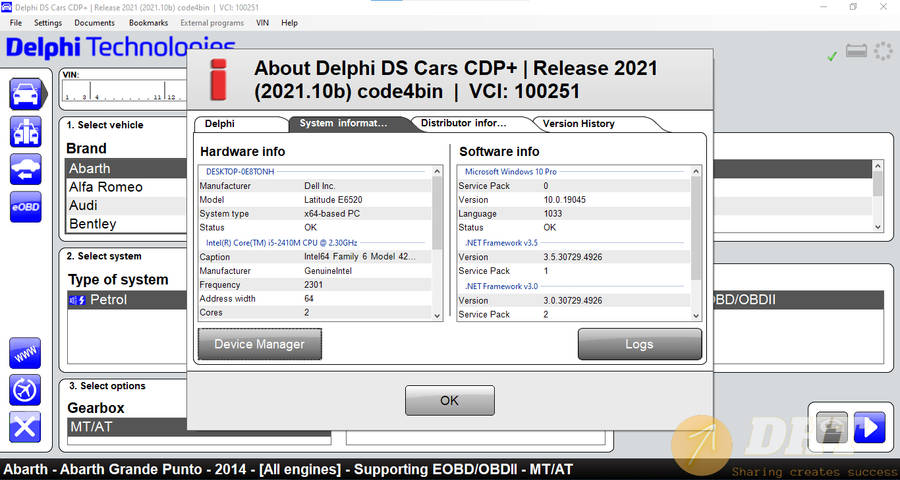Switch to the Delphi tab

click(x=240, y=124)
